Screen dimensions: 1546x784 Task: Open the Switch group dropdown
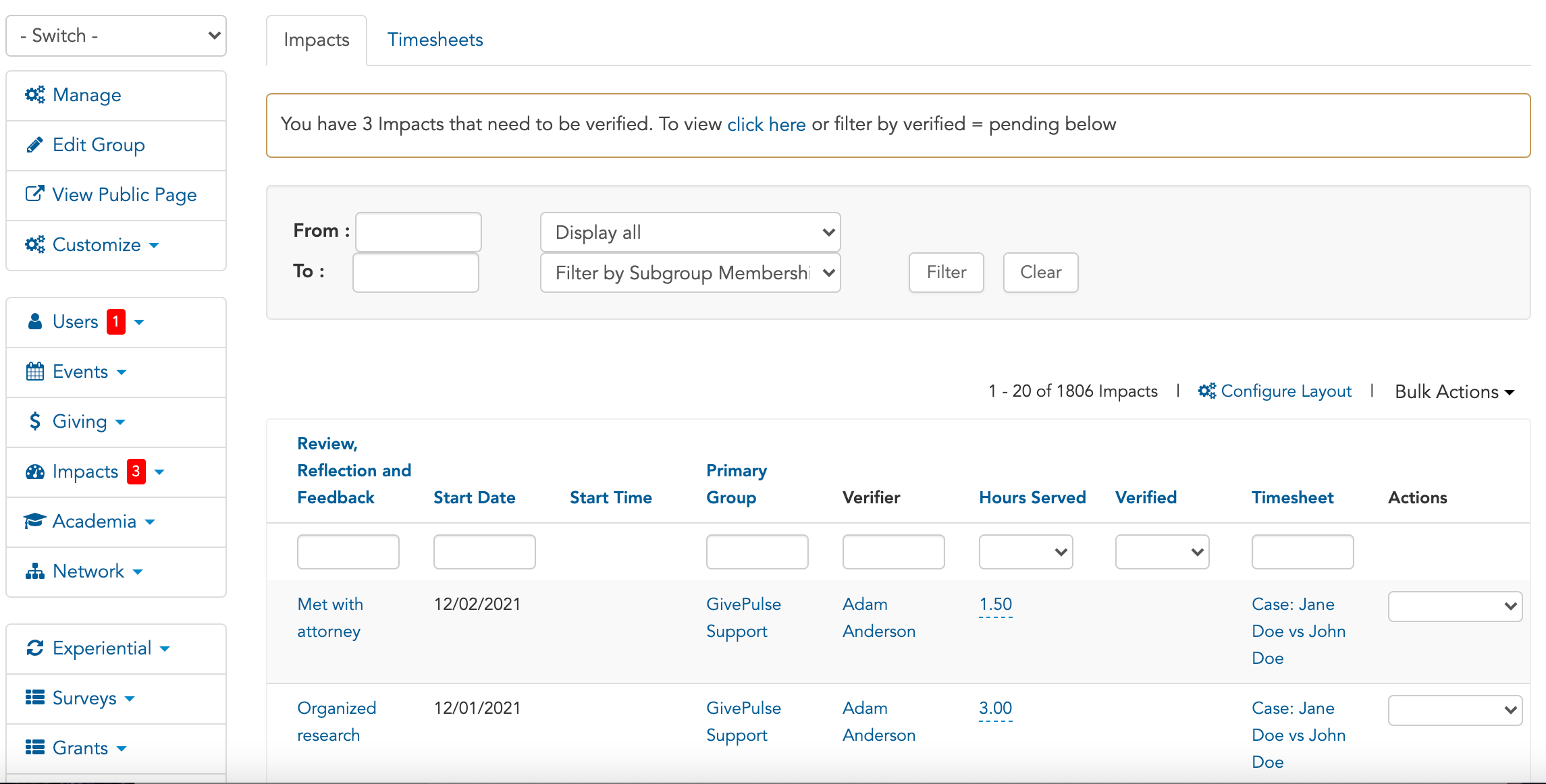116,36
